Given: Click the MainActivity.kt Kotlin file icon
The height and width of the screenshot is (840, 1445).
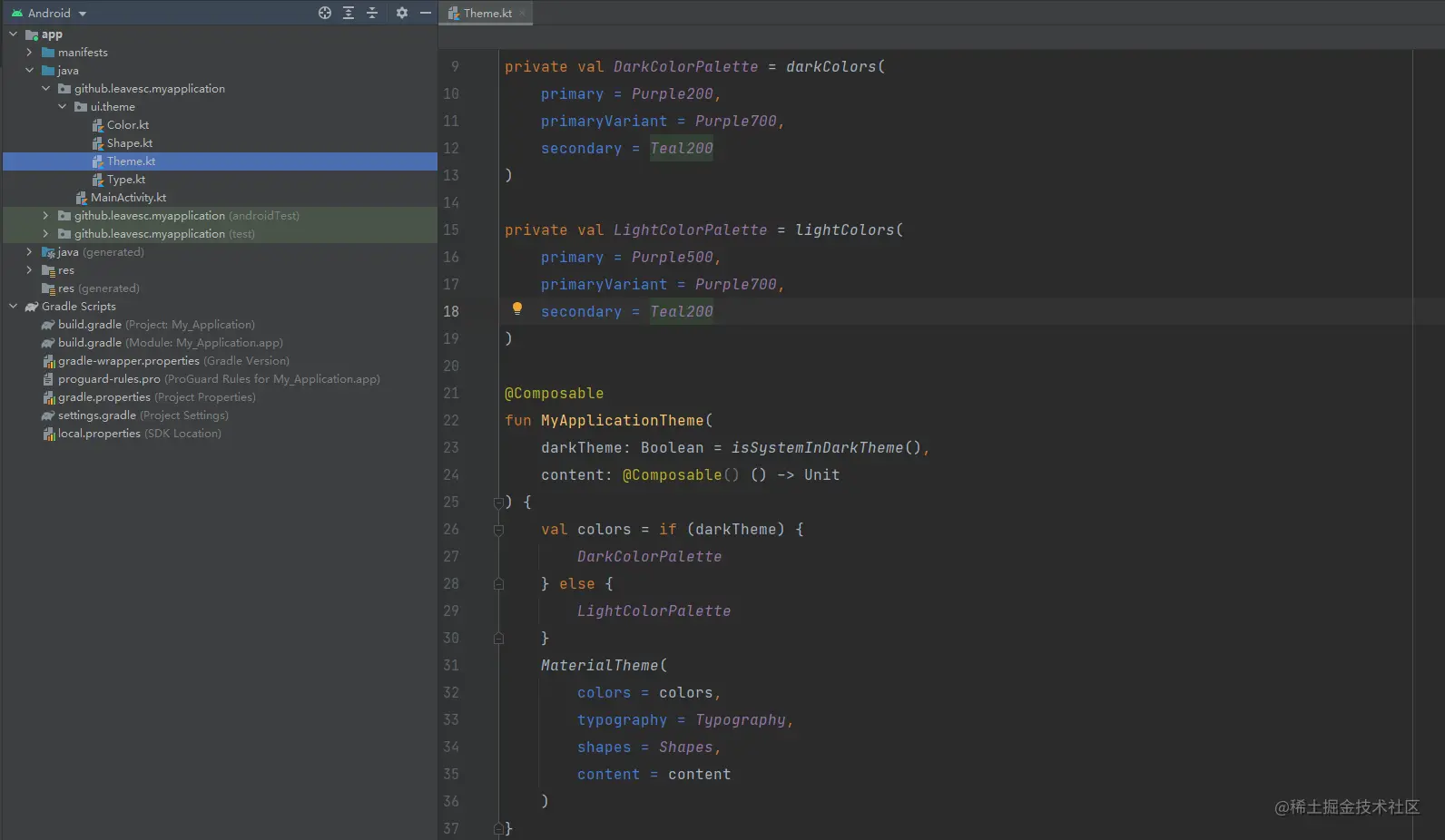Looking at the screenshot, I should [x=82, y=198].
